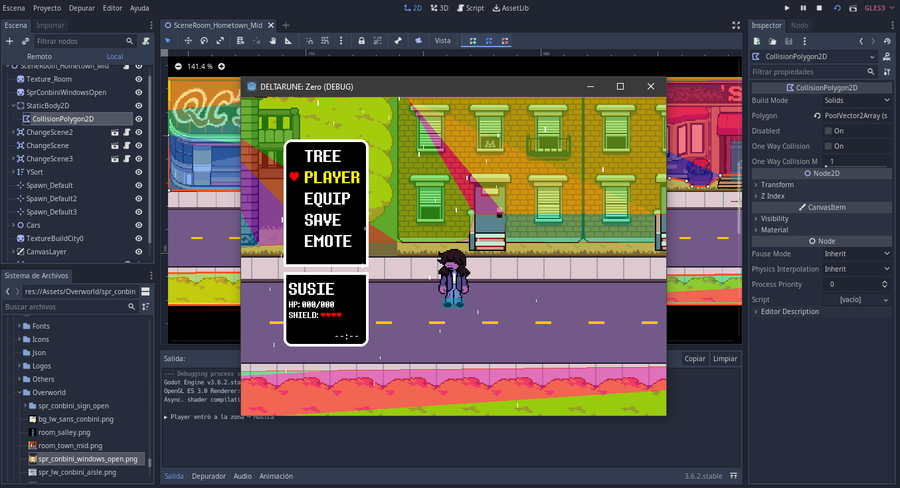Attach script icon in Scene dock
This screenshot has width=900, height=488.
[x=146, y=41]
